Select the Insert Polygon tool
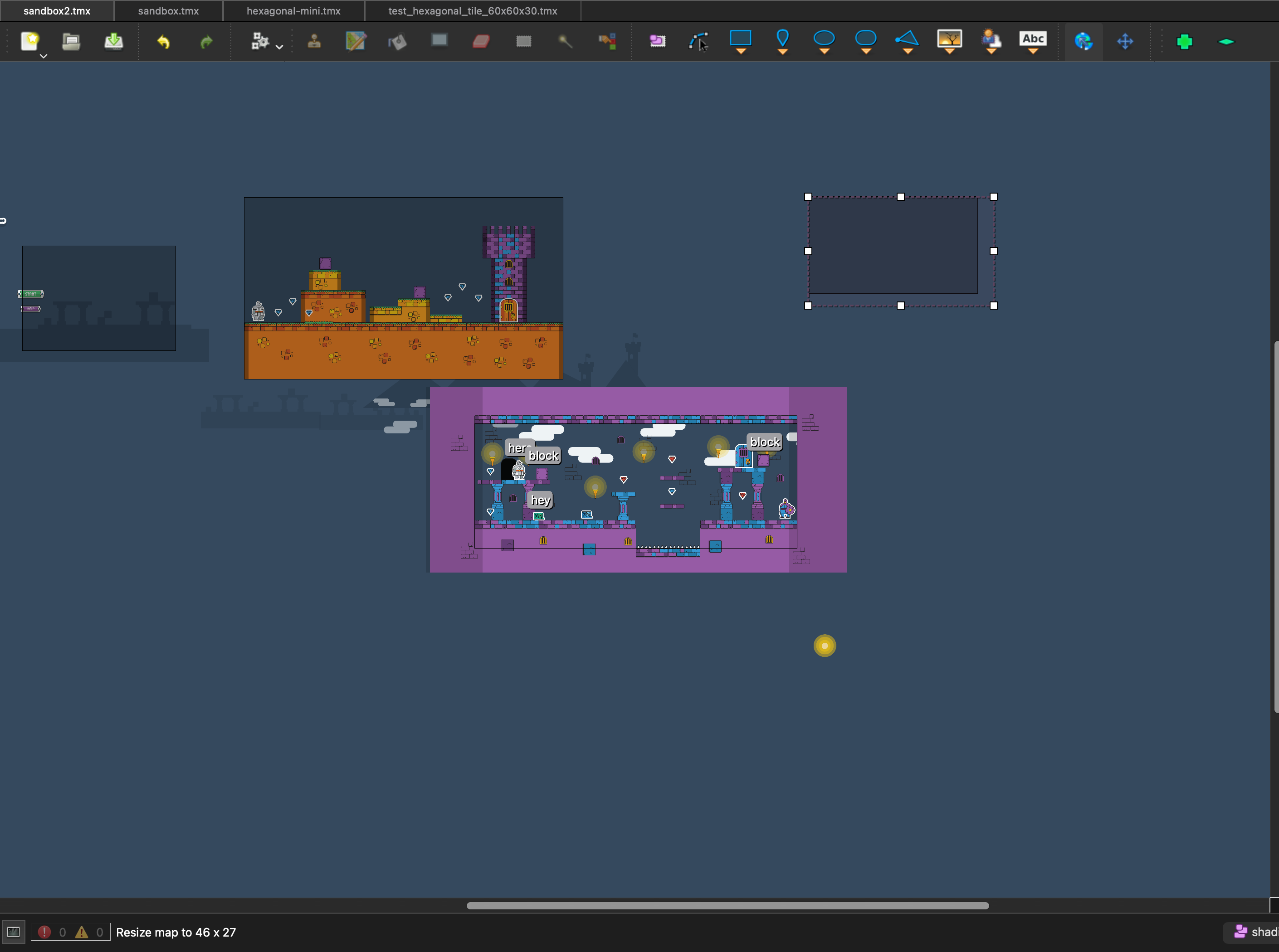This screenshot has width=1279, height=952. 907,42
